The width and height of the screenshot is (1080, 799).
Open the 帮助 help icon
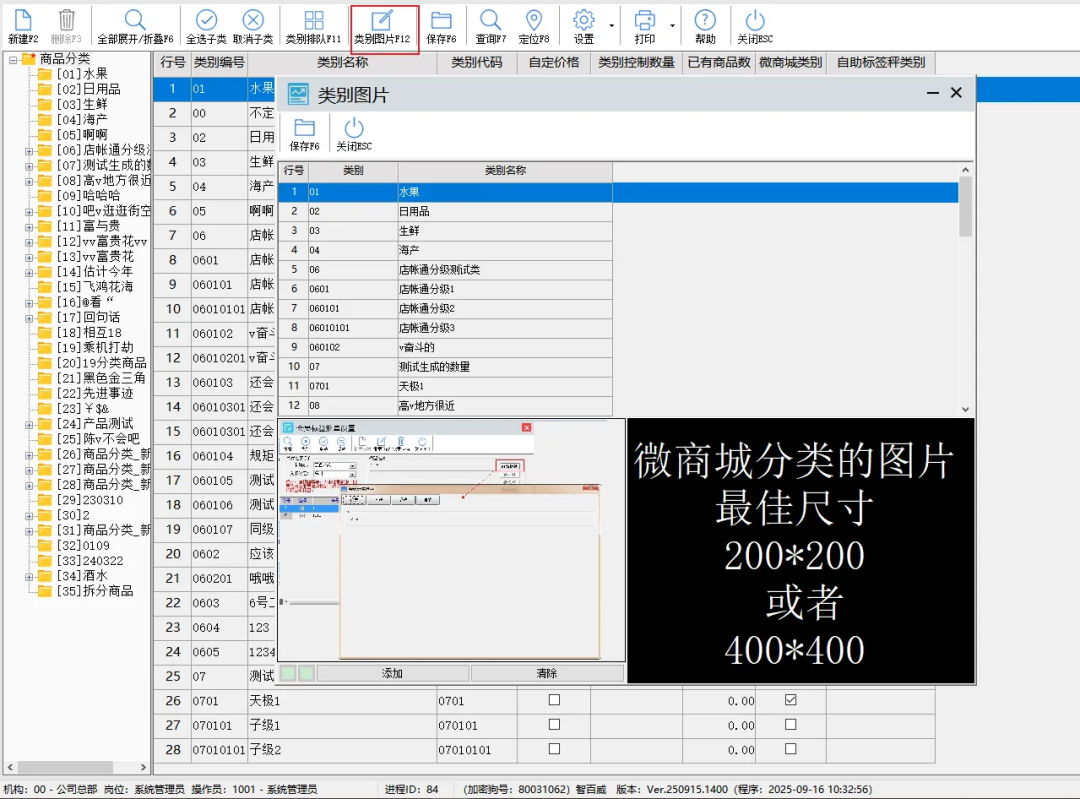point(705,21)
